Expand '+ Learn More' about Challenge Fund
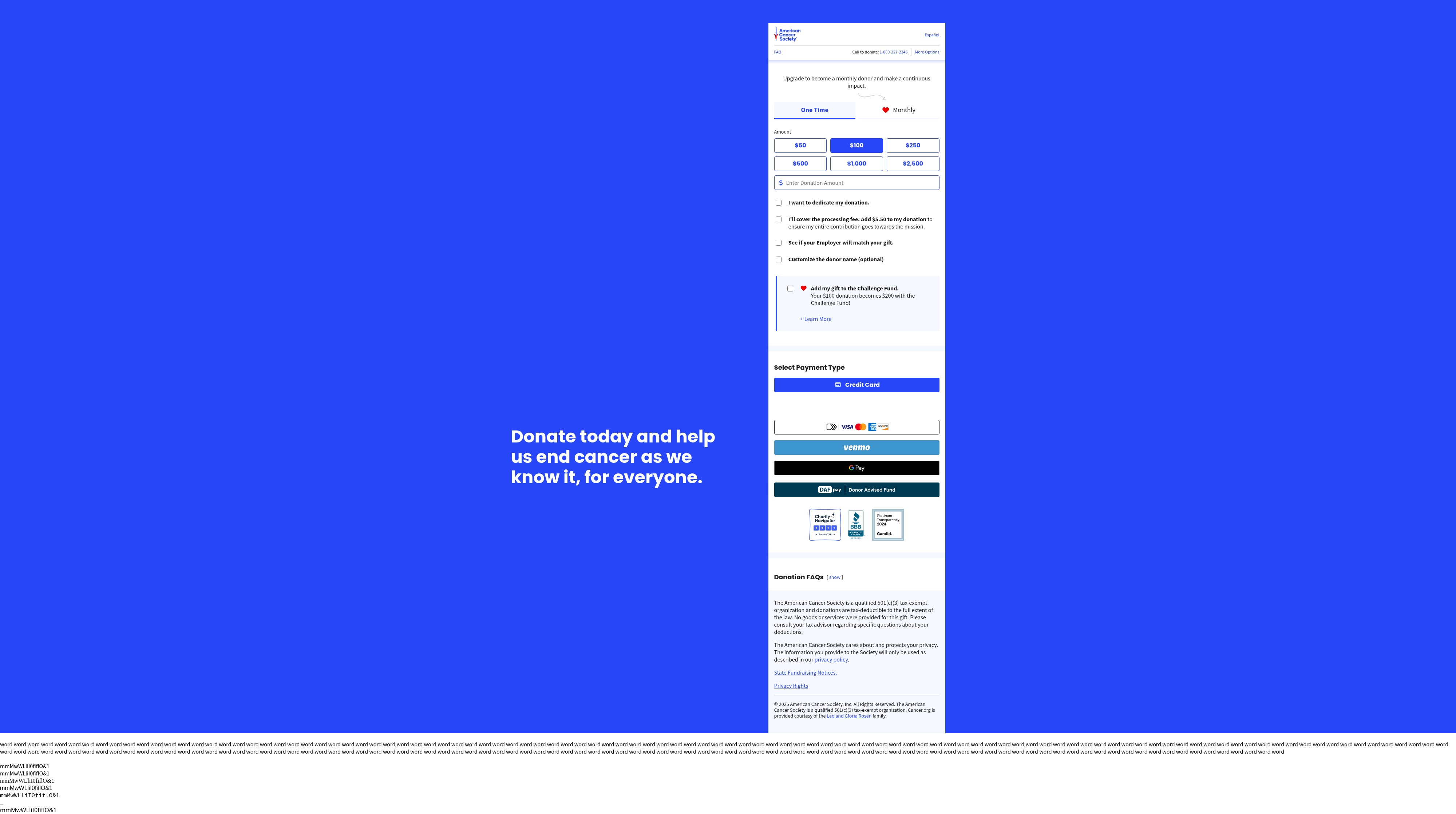Viewport: 1456px width, 814px height. (815, 319)
